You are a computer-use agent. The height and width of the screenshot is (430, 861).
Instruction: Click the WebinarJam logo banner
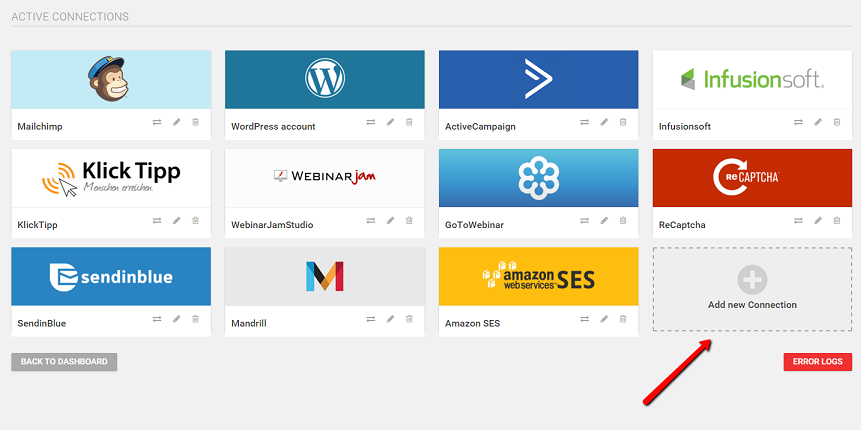click(325, 178)
